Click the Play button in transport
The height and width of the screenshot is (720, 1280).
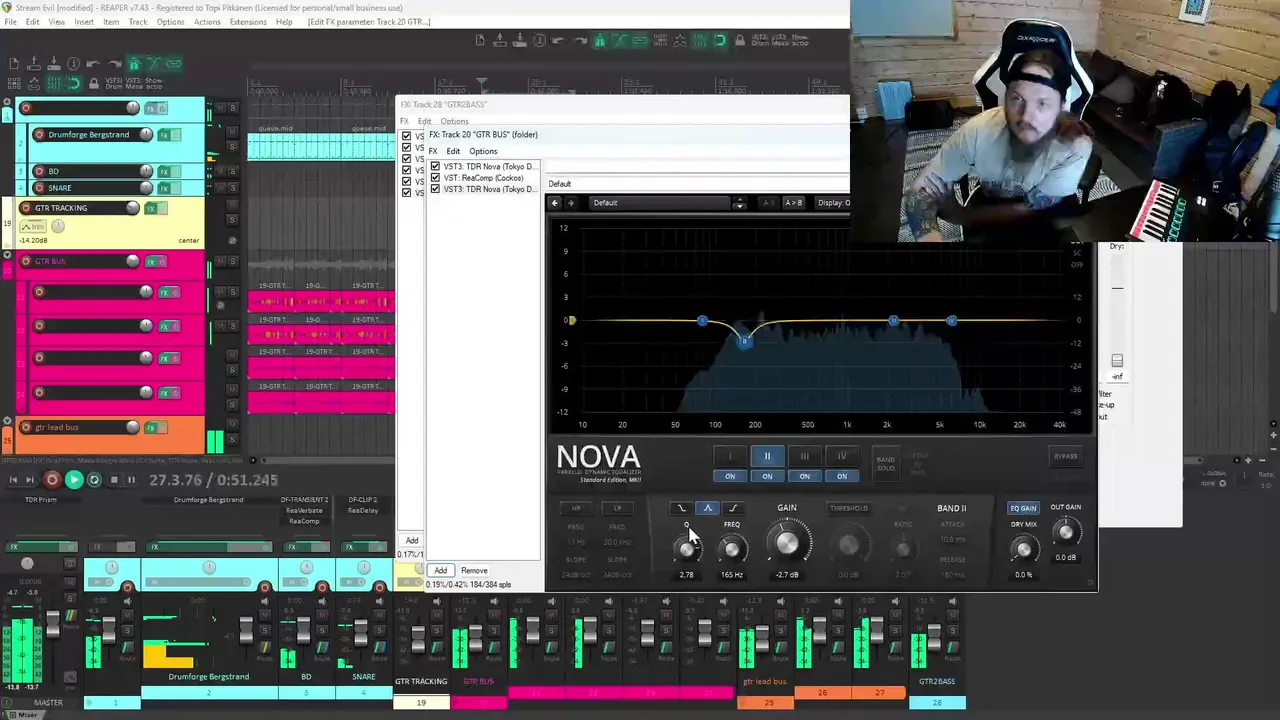coord(73,480)
